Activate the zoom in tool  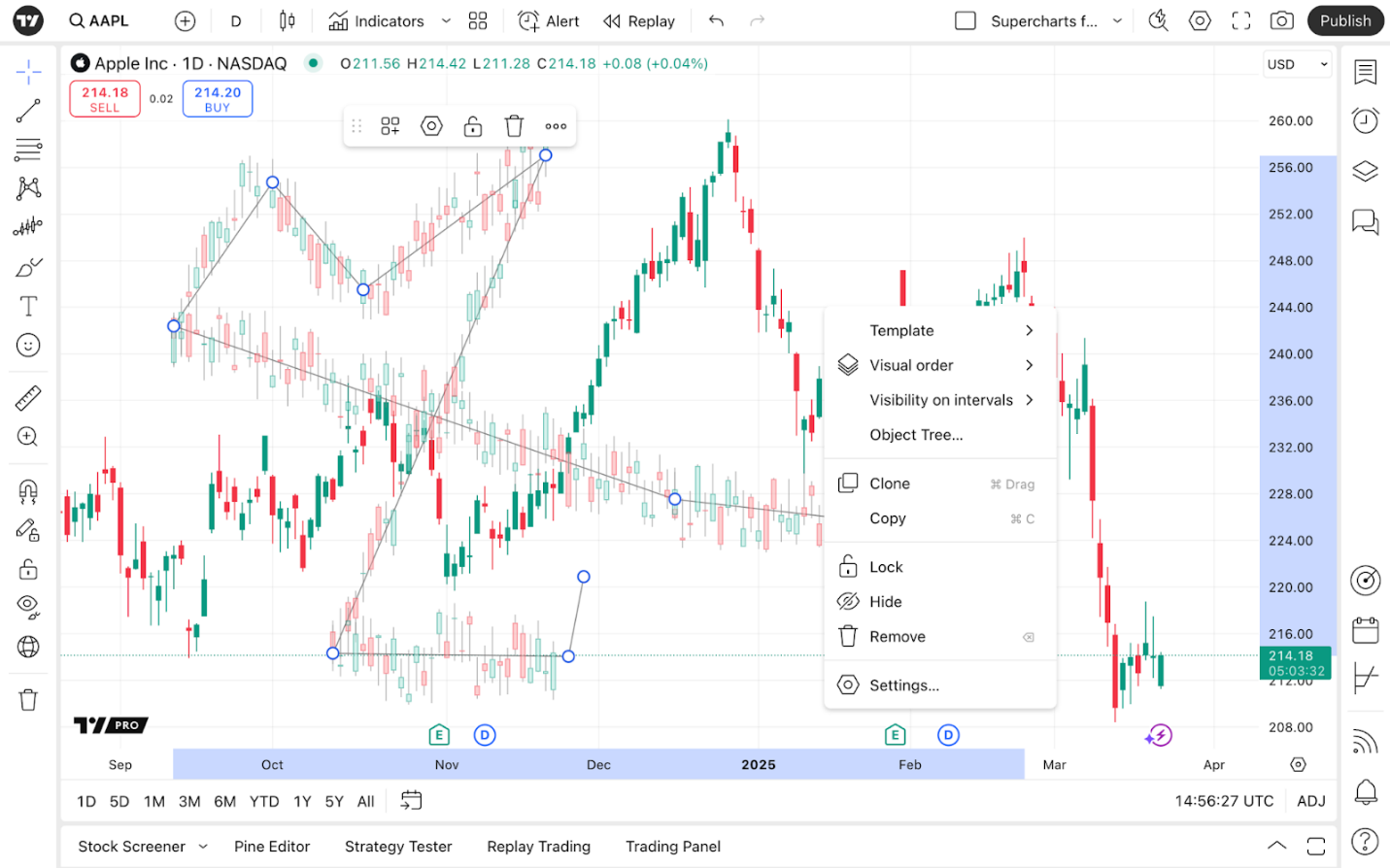28,436
